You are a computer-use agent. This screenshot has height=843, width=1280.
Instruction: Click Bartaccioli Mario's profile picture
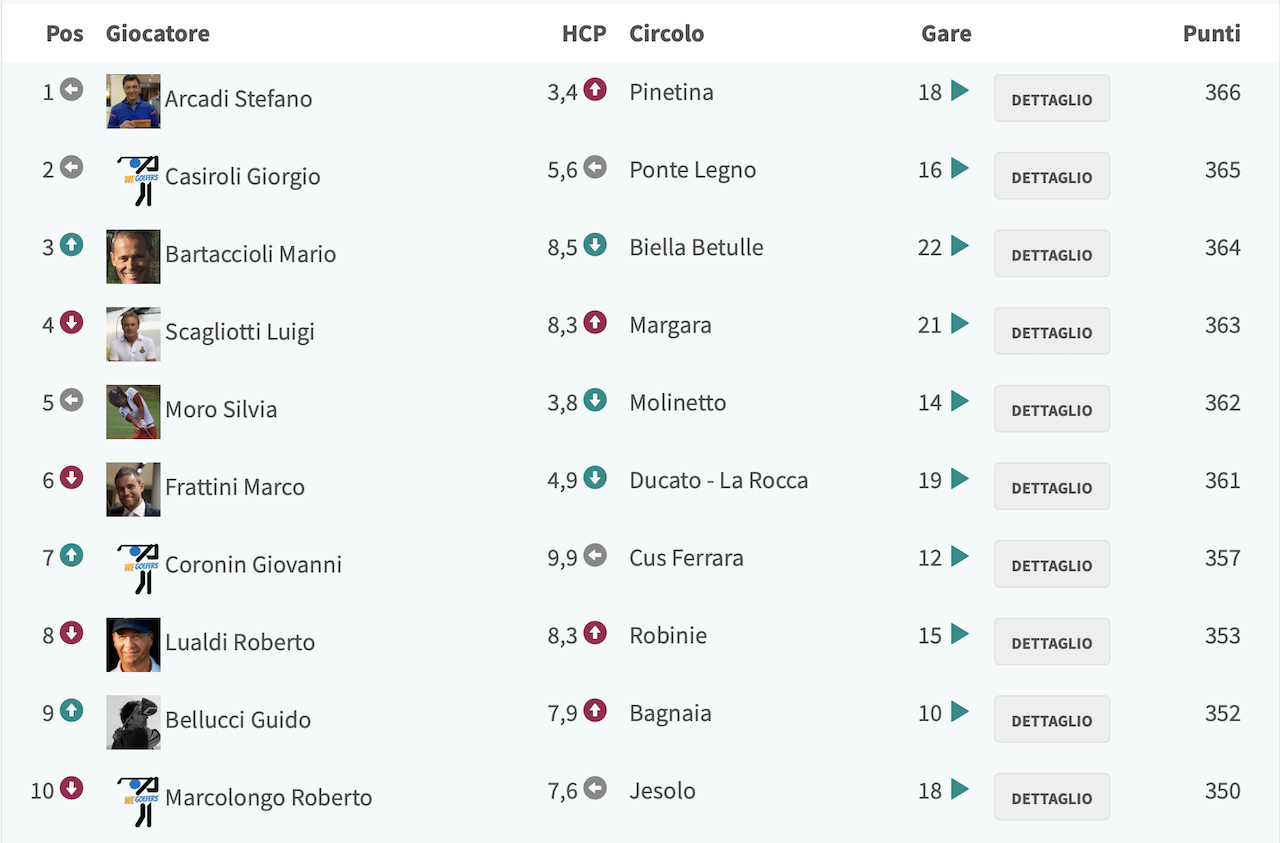(x=133, y=257)
